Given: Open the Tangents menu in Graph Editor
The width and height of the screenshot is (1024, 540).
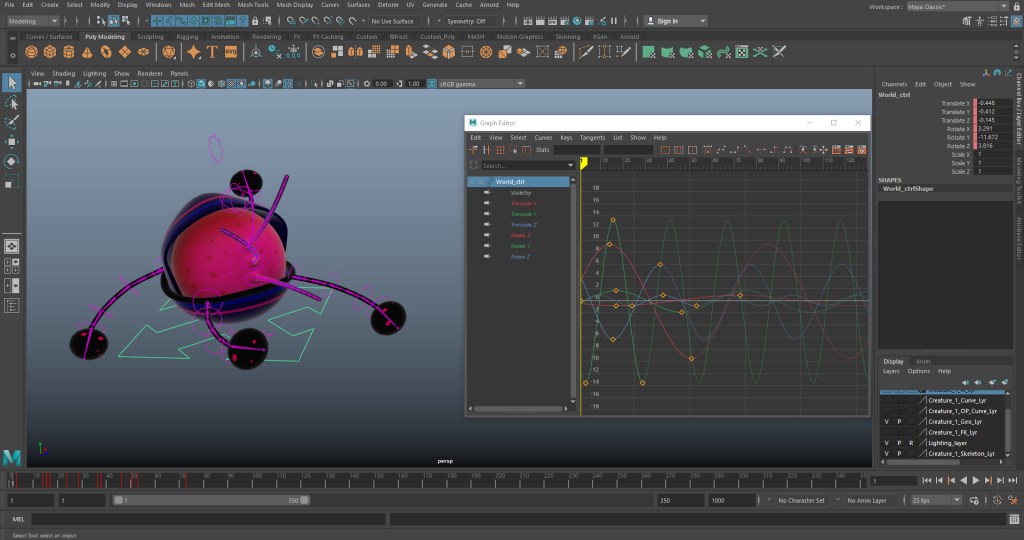Looking at the screenshot, I should [x=592, y=137].
